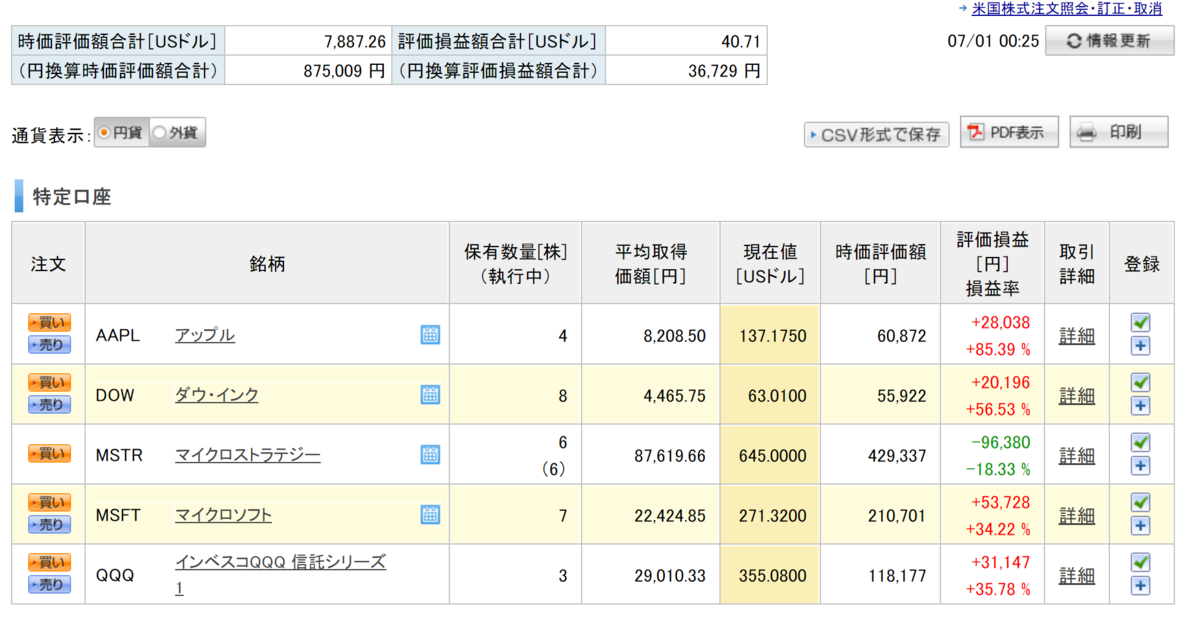
Task: Open the calendar icon for MSFT
Action: (430, 515)
